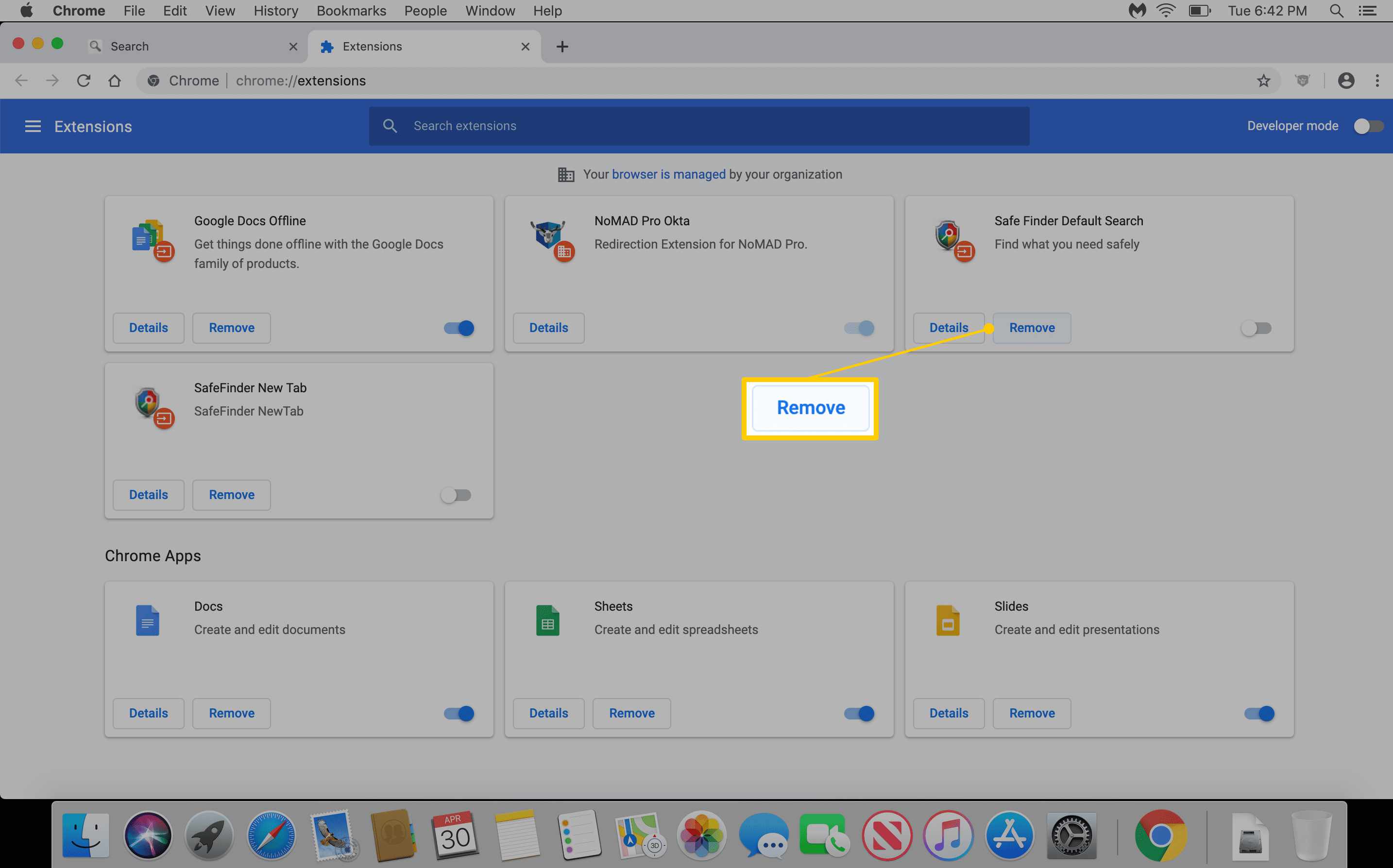Screen dimensions: 1393x868
Task: Select History from Chrome menu bar
Action: 276,10
